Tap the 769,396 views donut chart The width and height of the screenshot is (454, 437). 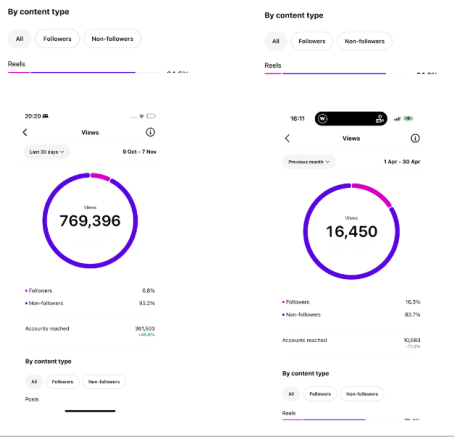(90, 220)
